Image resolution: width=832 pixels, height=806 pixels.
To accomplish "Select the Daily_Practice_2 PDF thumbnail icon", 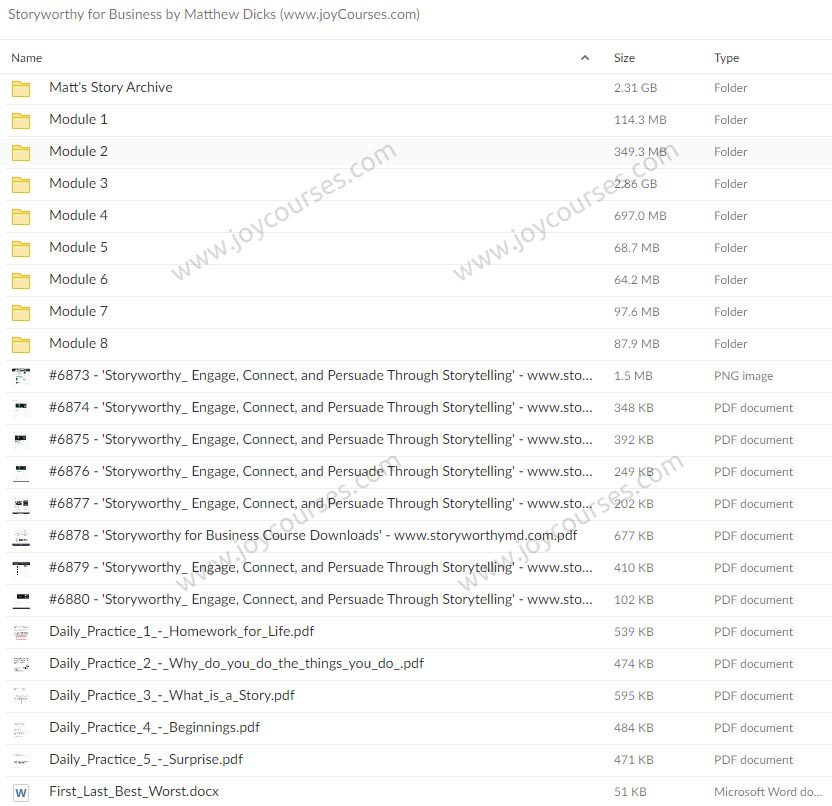I will coord(21,664).
